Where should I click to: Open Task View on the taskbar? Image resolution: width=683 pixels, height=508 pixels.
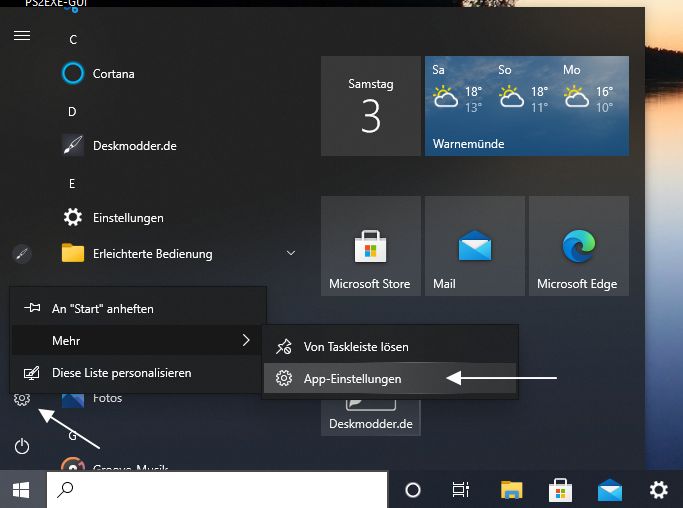pyautogui.click(x=461, y=490)
